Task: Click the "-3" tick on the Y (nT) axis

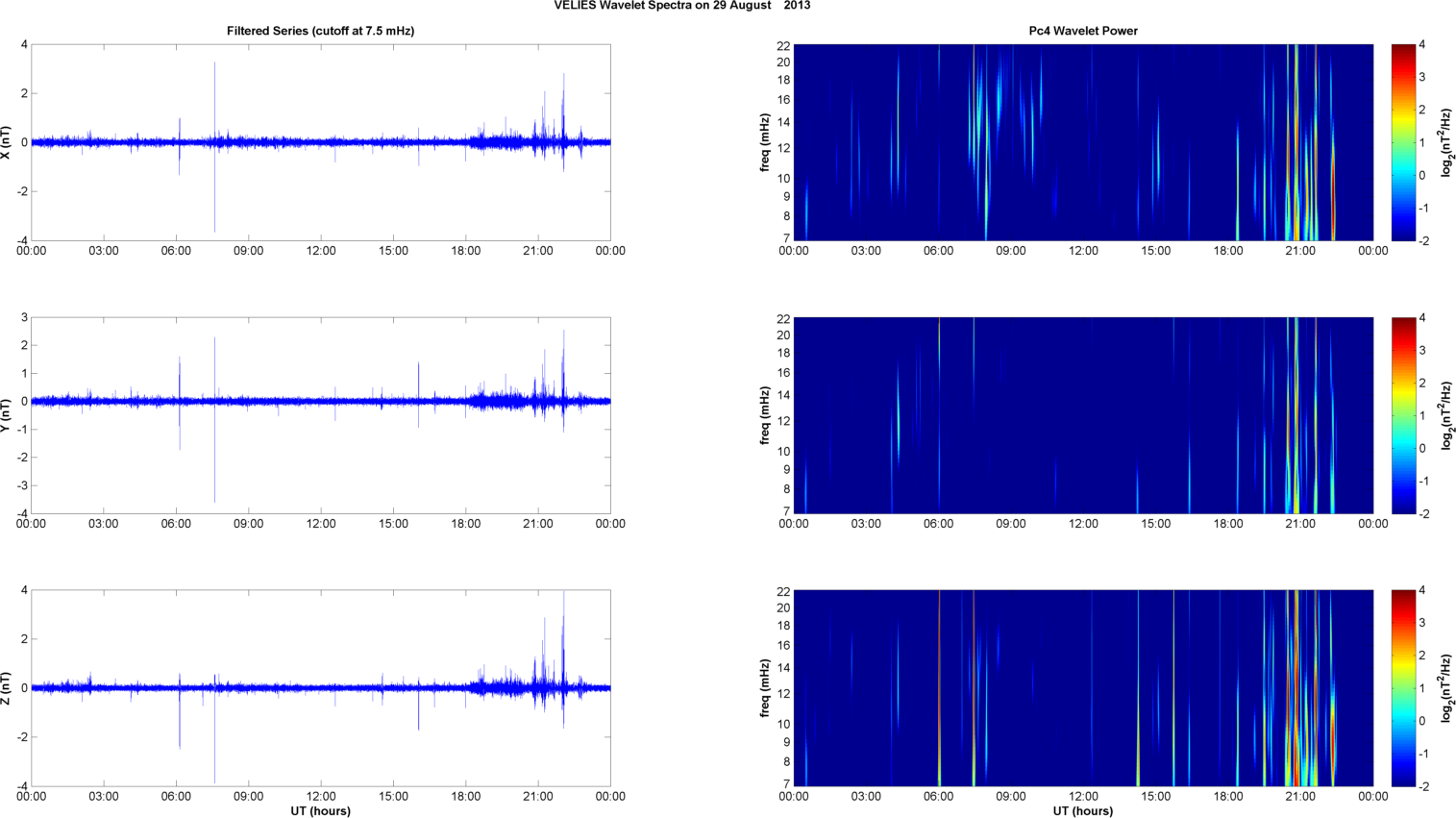Action: coord(23,486)
